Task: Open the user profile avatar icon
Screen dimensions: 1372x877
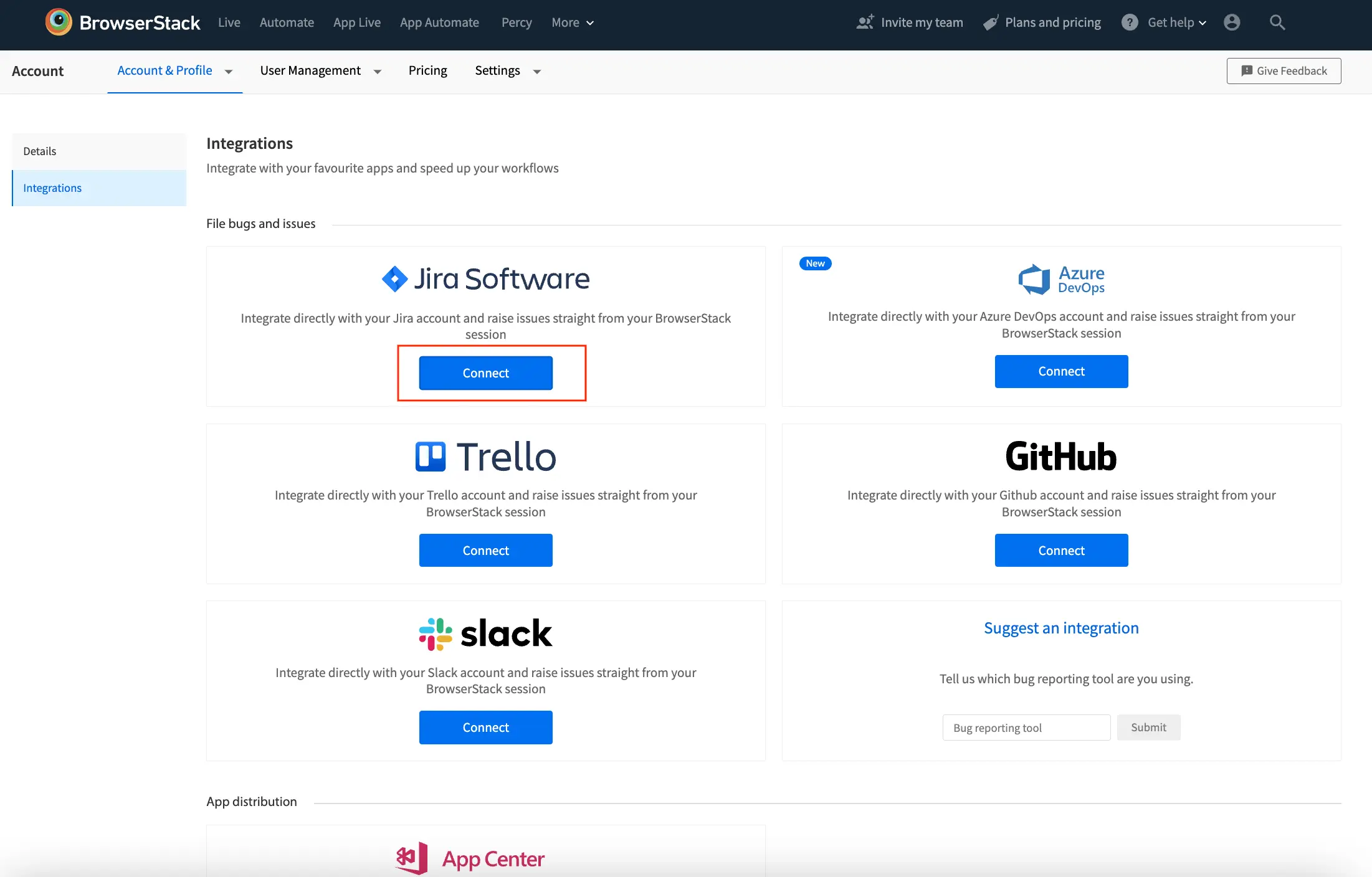Action: point(1231,22)
